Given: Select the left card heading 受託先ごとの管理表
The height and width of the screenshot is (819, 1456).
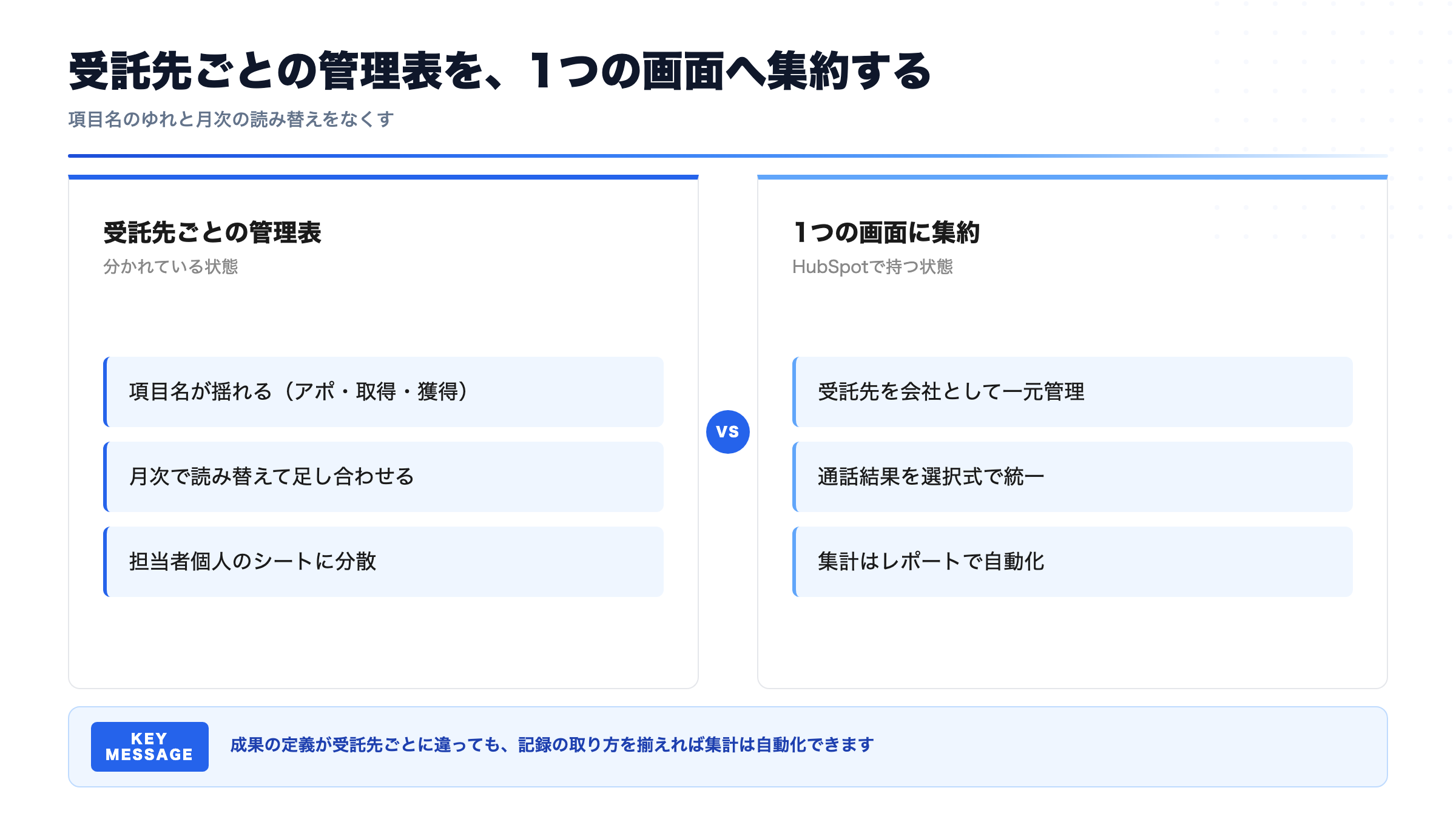Looking at the screenshot, I should (x=212, y=232).
